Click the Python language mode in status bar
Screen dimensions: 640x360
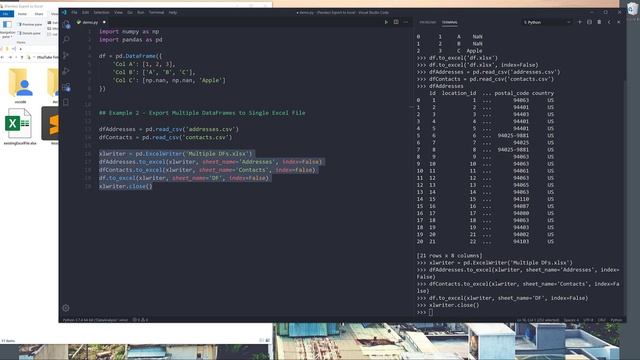click(616, 320)
